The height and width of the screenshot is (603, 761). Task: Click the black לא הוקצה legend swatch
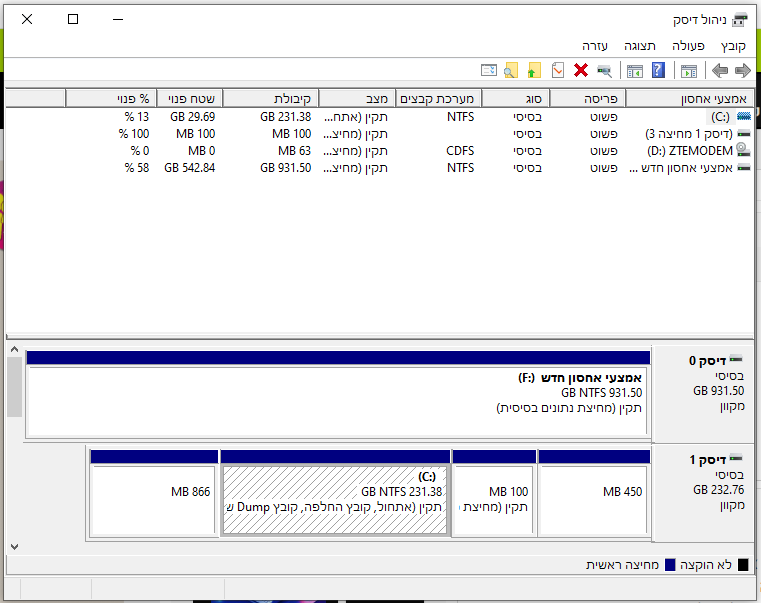(743, 565)
